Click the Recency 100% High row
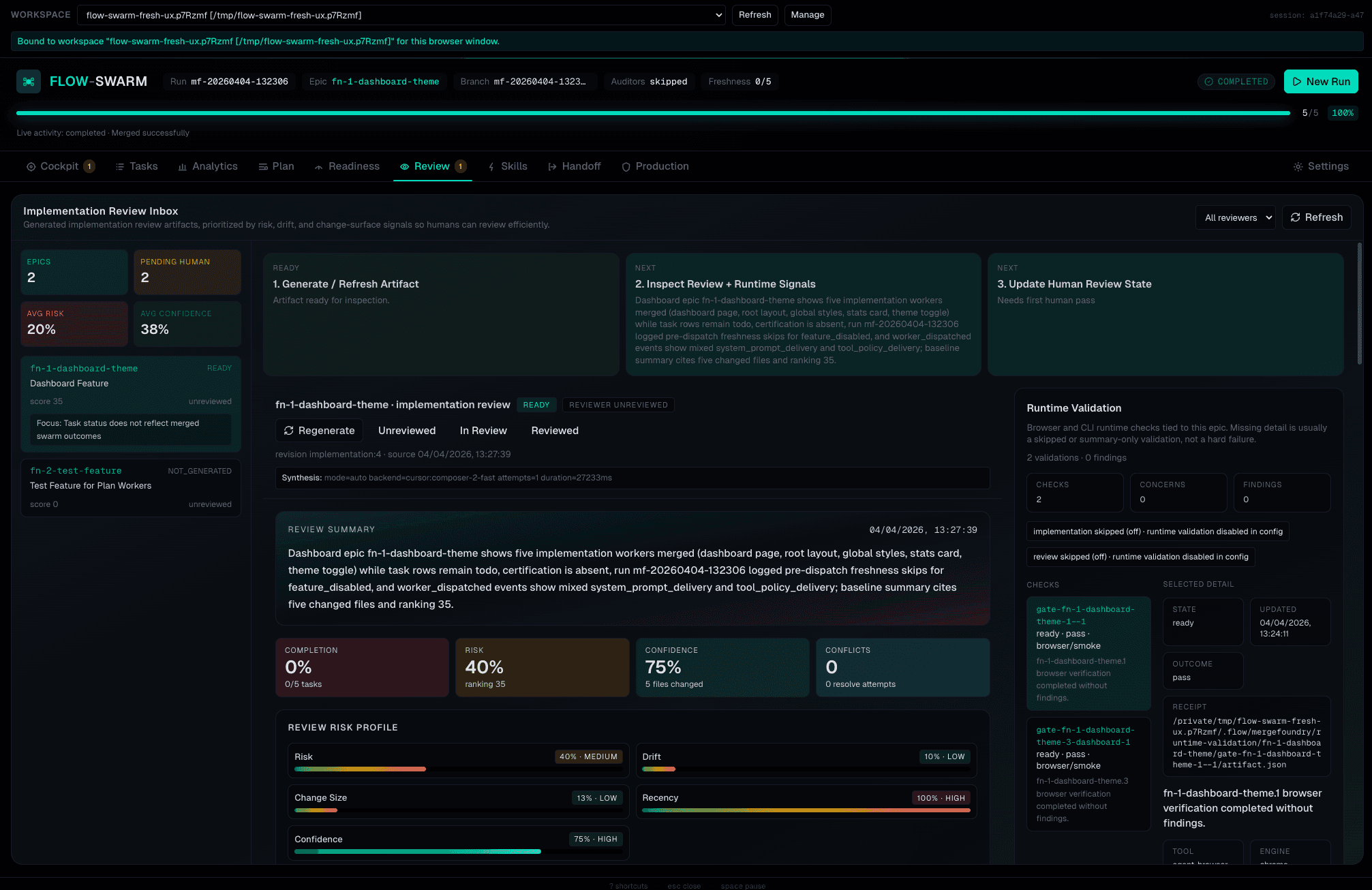The width and height of the screenshot is (1372, 890). 806,802
